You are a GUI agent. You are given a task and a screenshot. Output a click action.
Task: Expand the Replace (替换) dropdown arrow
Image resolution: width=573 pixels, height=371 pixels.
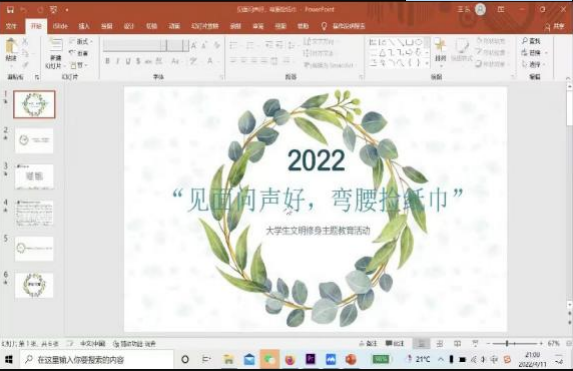[x=546, y=53]
